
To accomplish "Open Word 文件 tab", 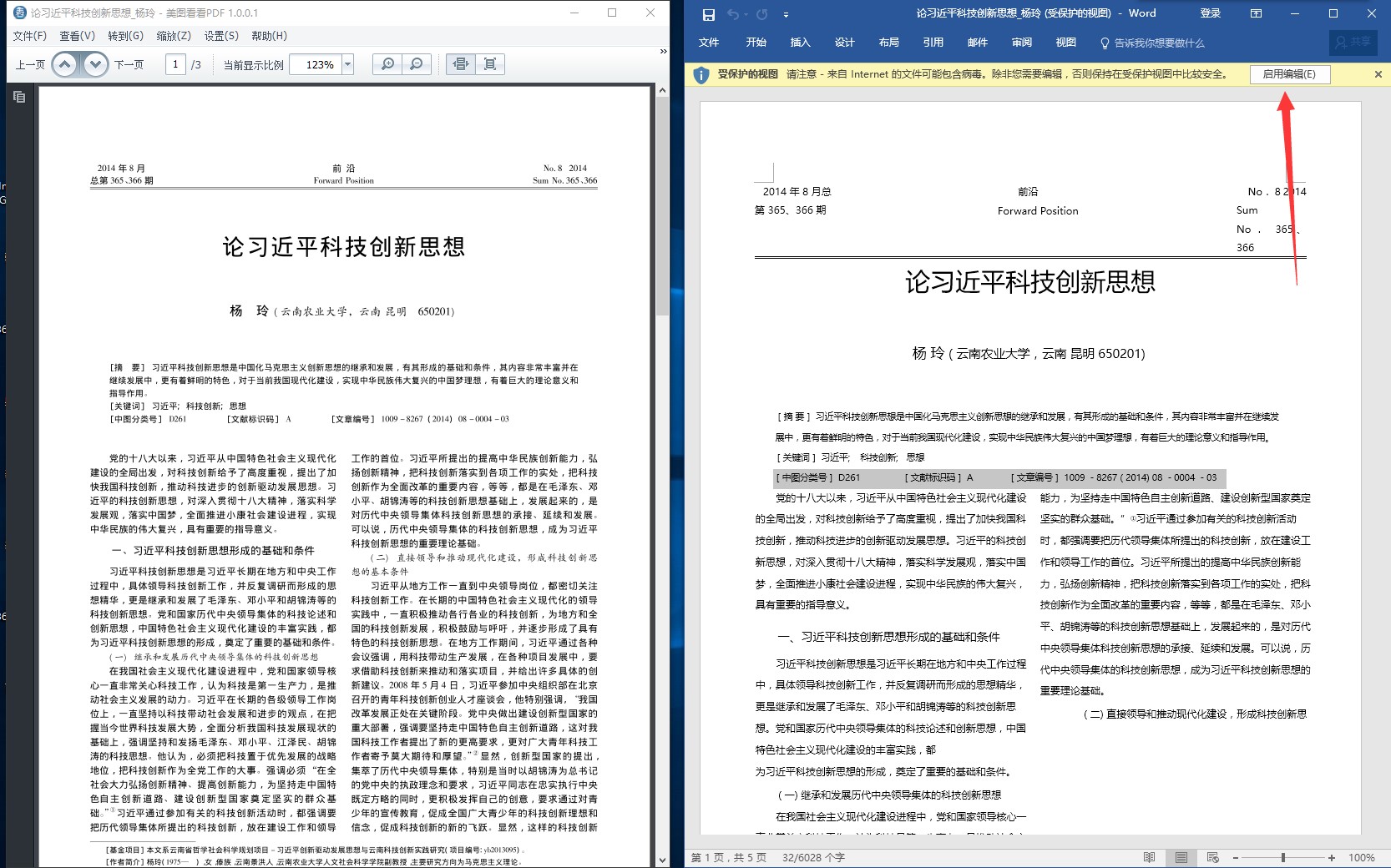I will (709, 43).
